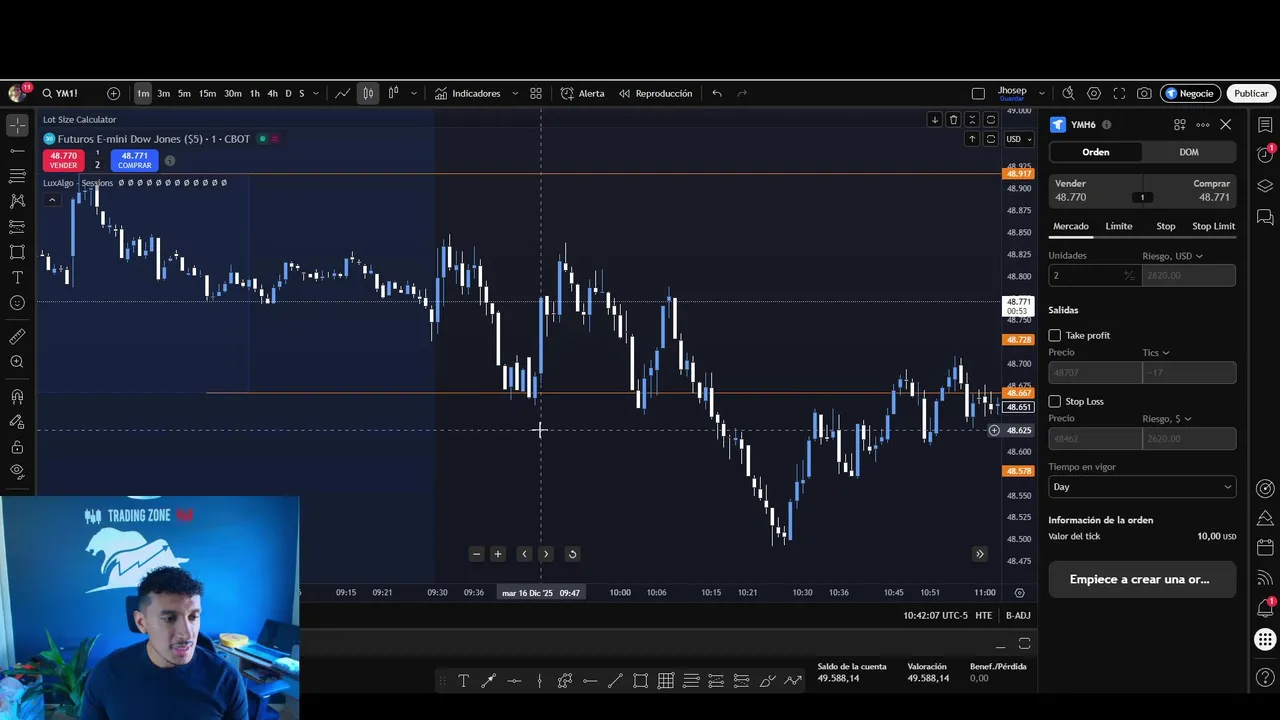This screenshot has height=720, width=1280.
Task: Expand the chart type dropdown arrow
Action: (x=413, y=93)
